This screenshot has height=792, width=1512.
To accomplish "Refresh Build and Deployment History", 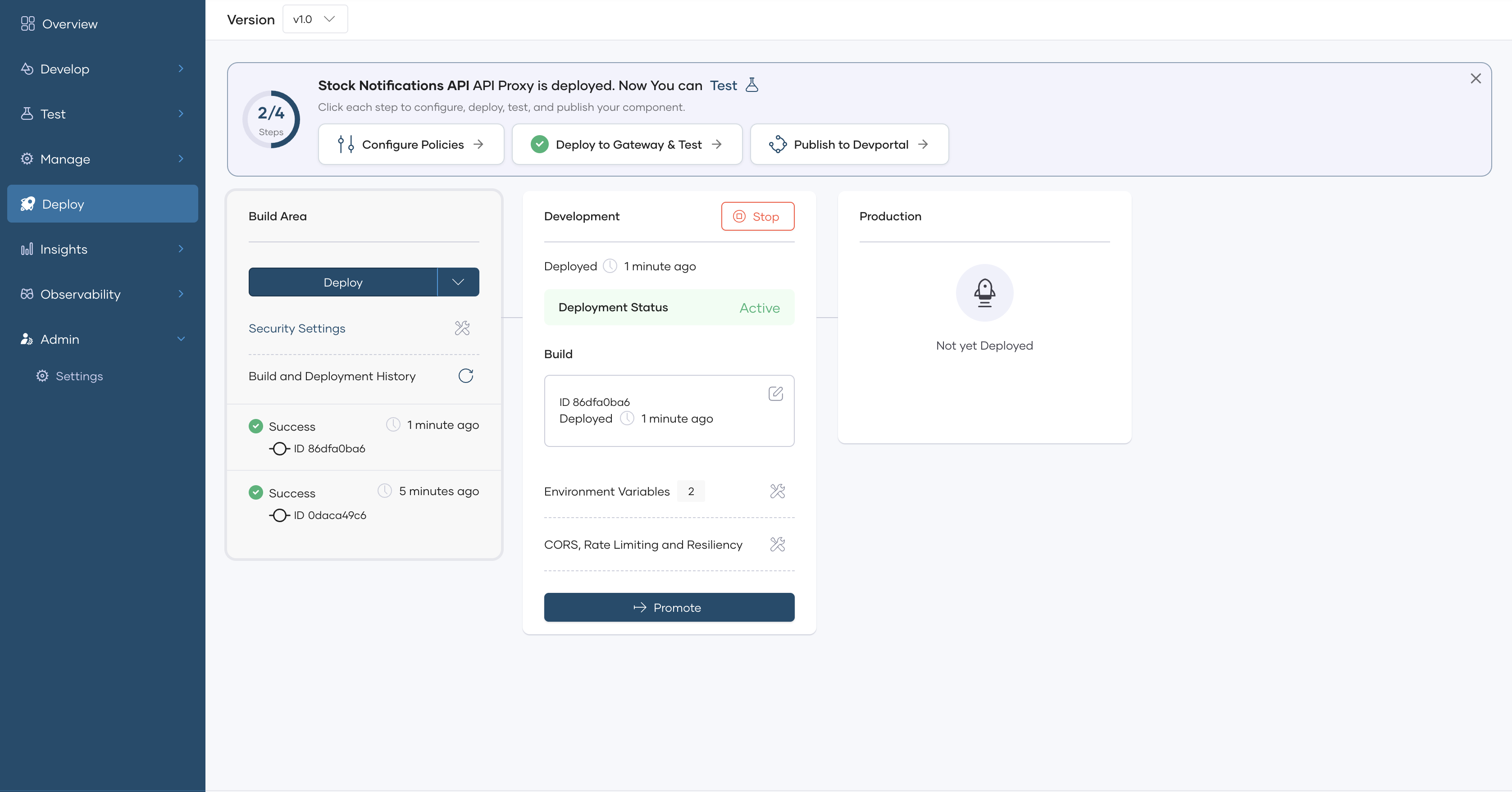I will pos(466,376).
